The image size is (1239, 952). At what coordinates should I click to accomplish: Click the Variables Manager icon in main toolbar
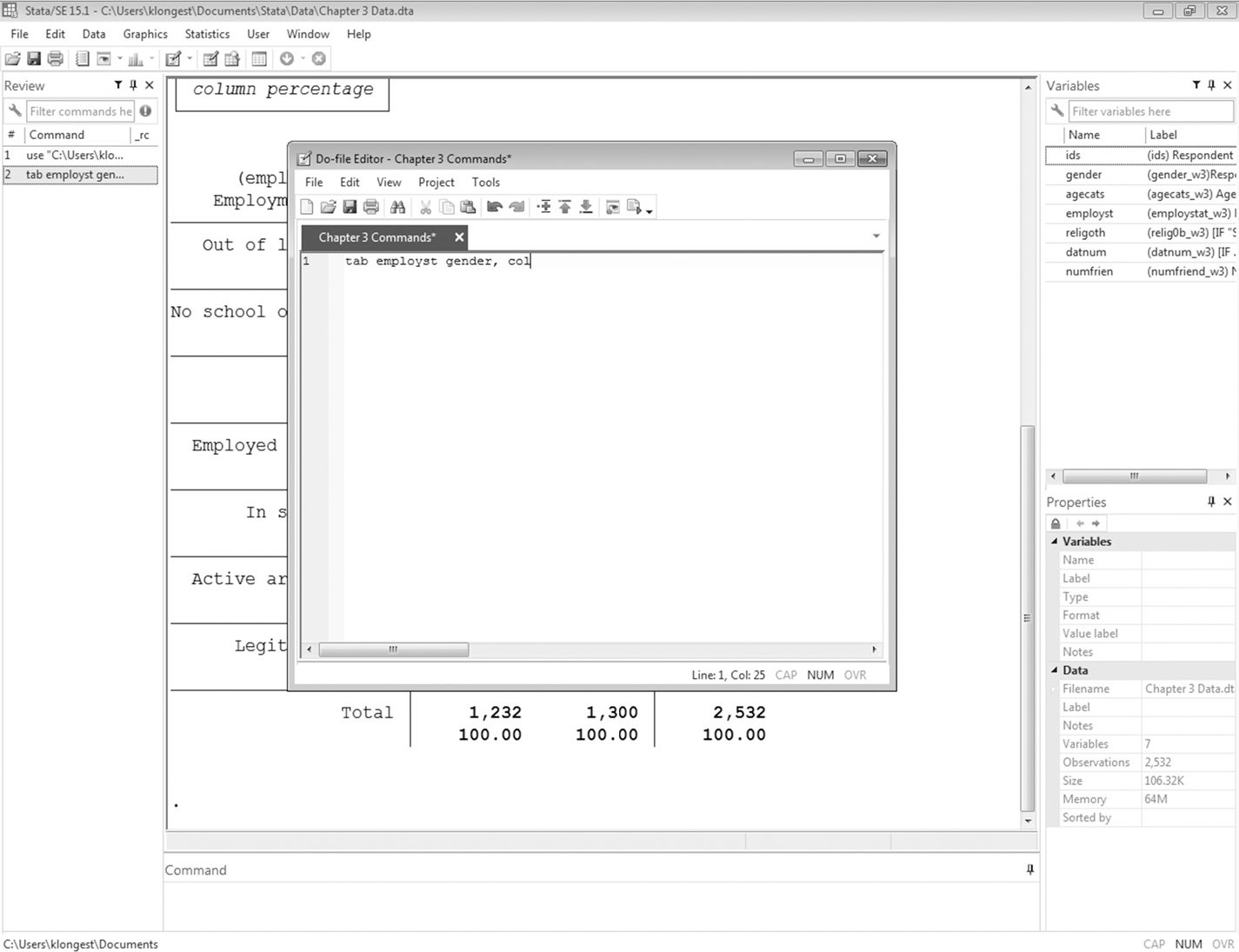[x=259, y=59]
